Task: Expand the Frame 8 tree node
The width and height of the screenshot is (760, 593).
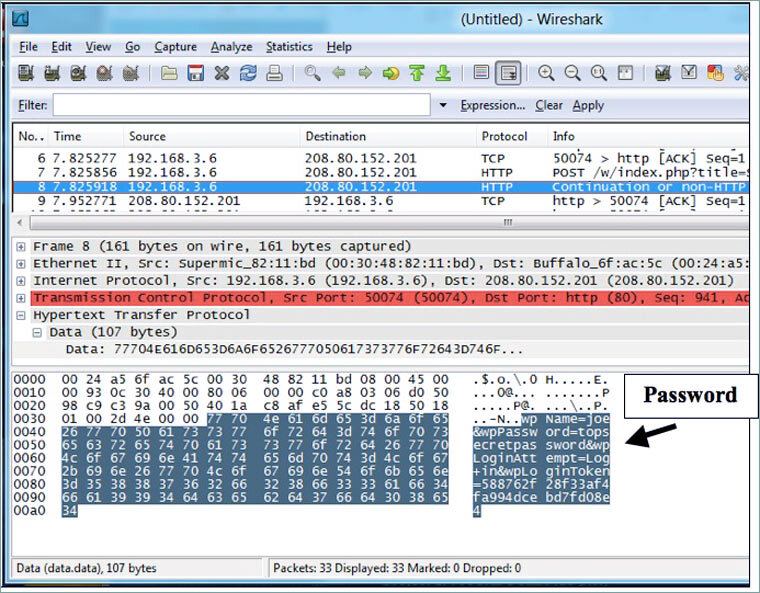Action: [20, 247]
